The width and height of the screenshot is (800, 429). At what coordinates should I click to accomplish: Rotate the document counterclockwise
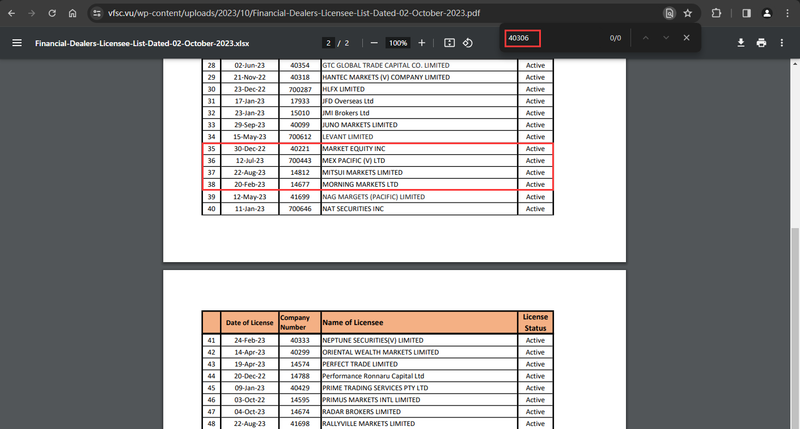[x=468, y=43]
